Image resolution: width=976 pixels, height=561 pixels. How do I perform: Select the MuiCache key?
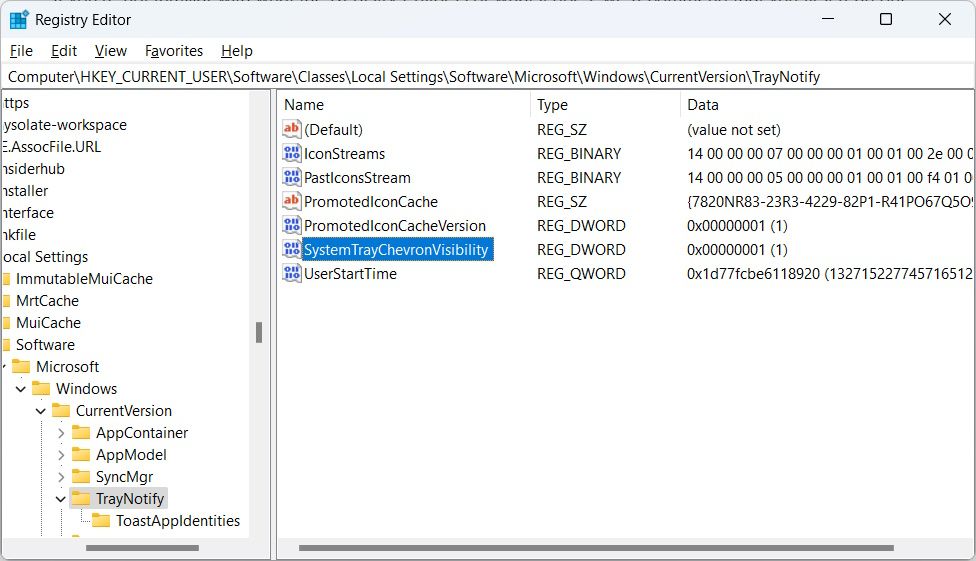(x=49, y=323)
